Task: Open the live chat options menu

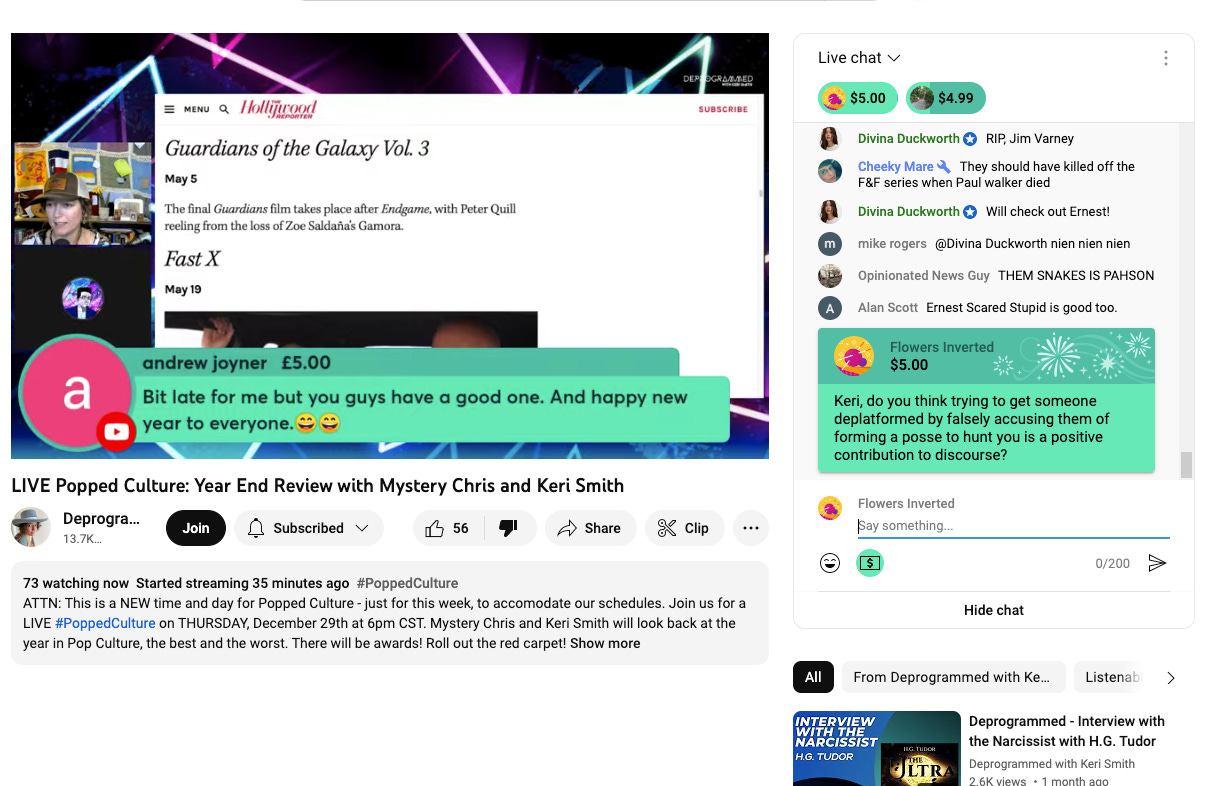Action: coord(1165,58)
